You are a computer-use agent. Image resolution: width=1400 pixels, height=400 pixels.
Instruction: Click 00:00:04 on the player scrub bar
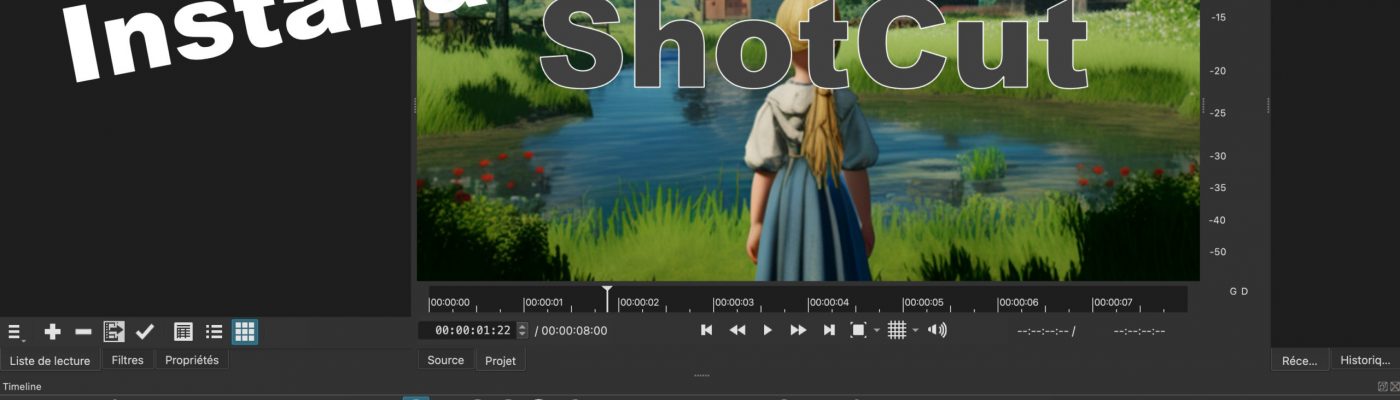coord(829,303)
